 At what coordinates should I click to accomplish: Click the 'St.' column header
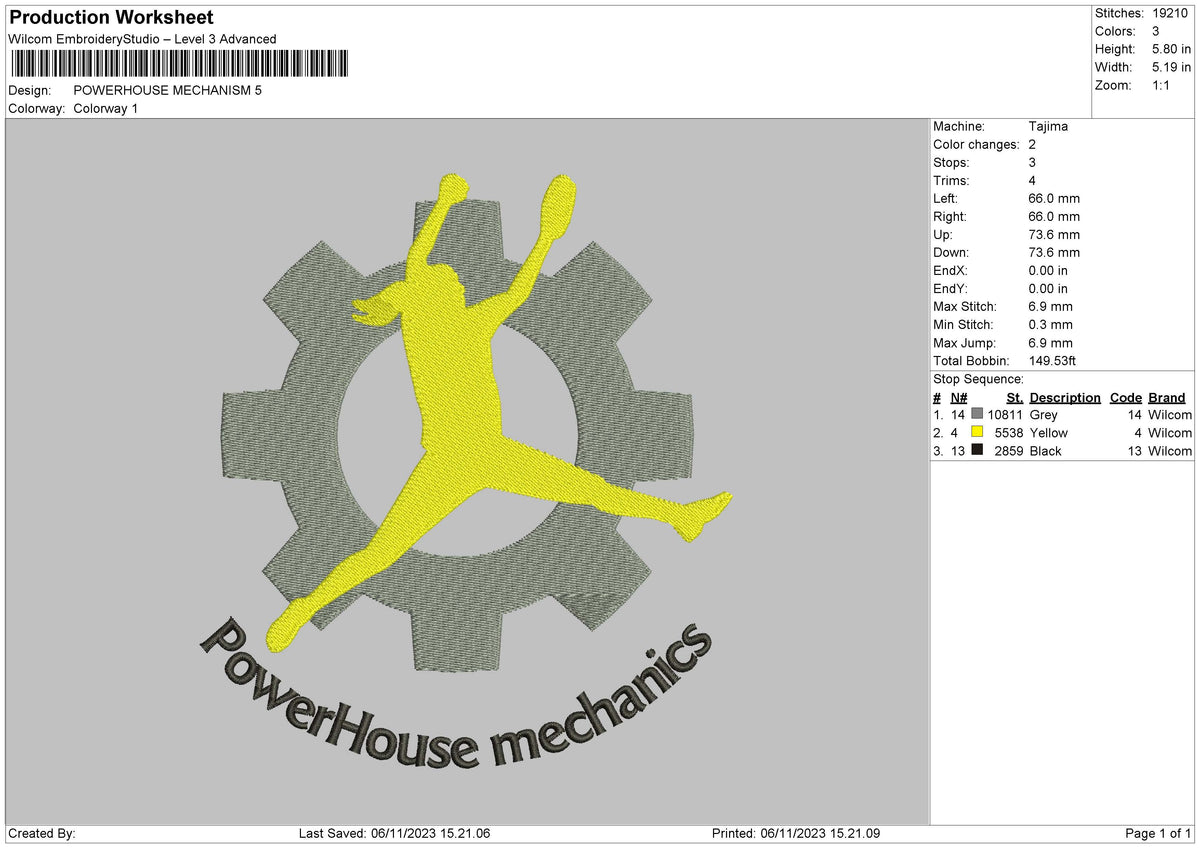pyautogui.click(x=1015, y=397)
